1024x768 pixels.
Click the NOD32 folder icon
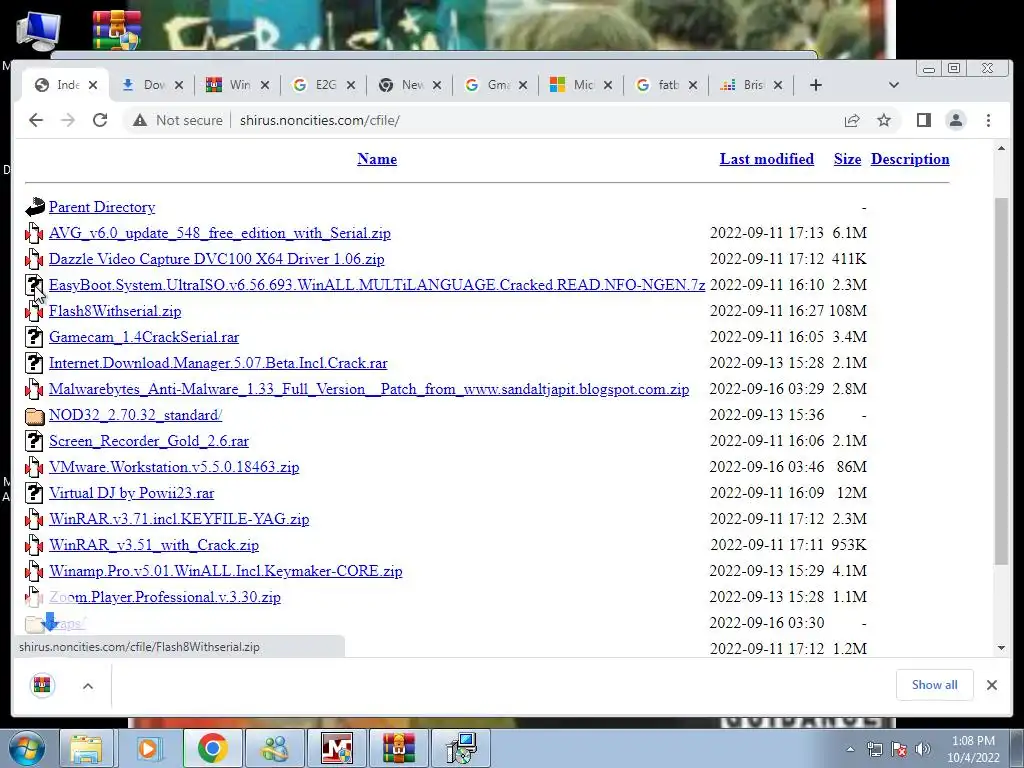35,415
